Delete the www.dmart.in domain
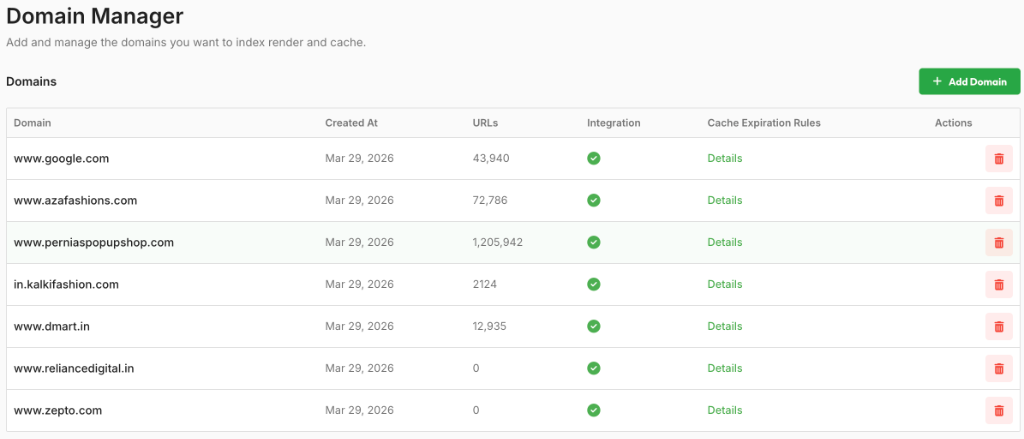1024x439 pixels. point(999,326)
